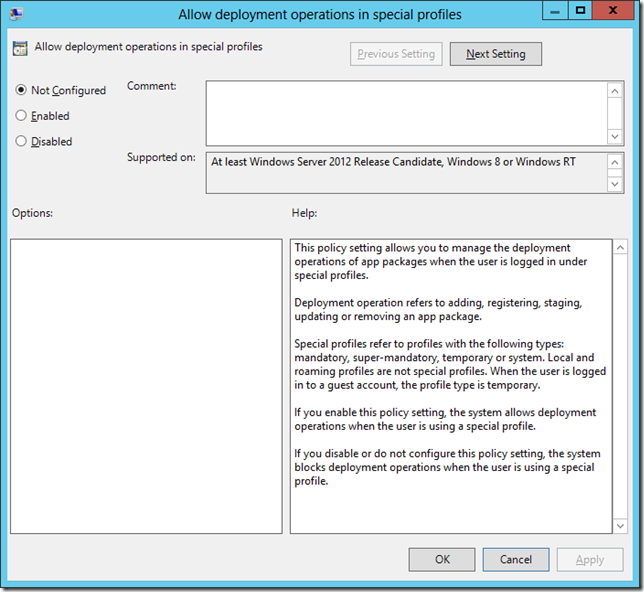Select the Not Configured radio button
Viewport: 644px width, 592px height.
point(22,90)
